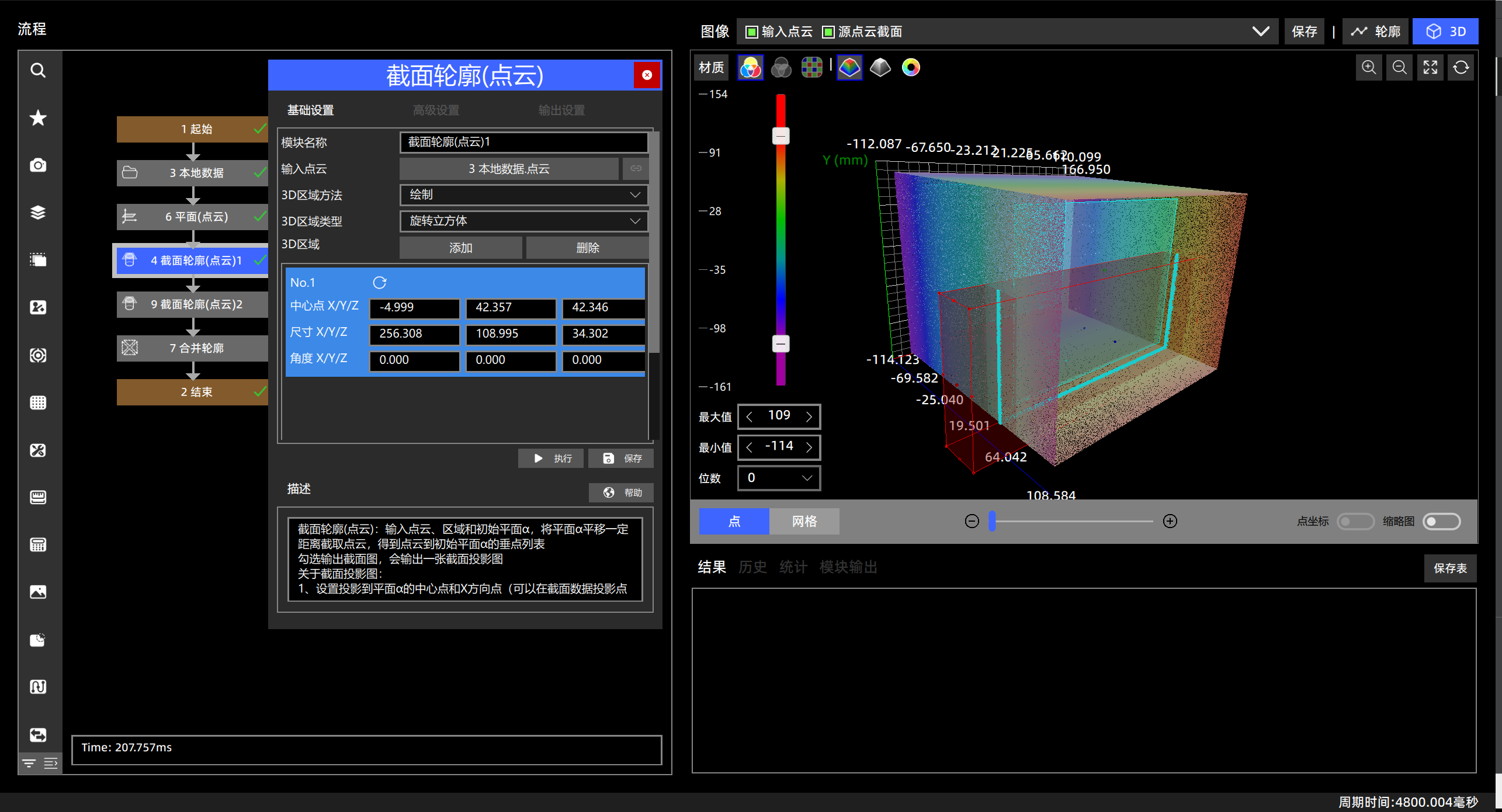1502x812 pixels.
Task: Click the dialog 保存 button
Action: [620, 459]
